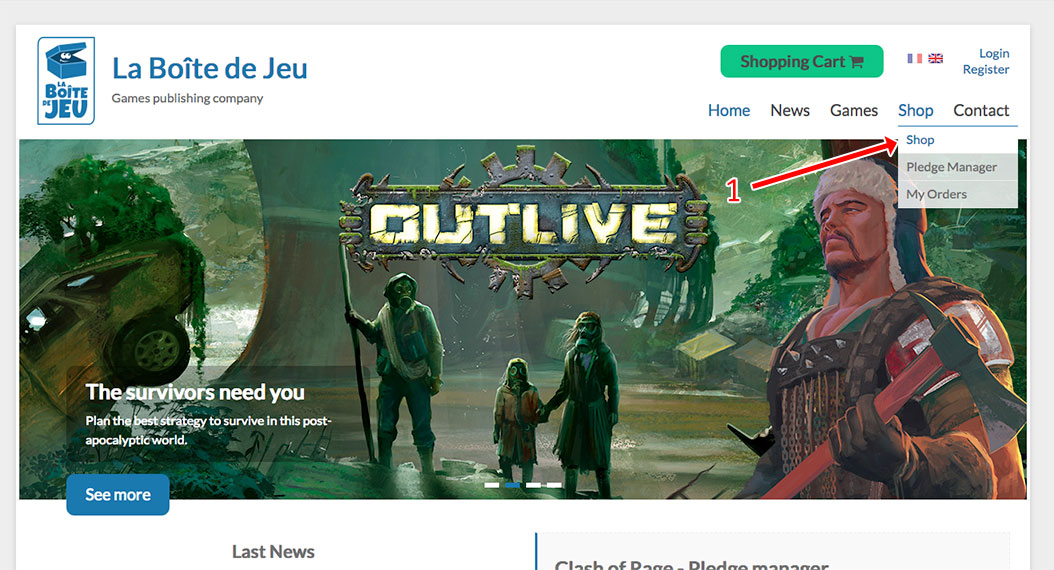The height and width of the screenshot is (570, 1054).
Task: Click the Register link
Action: pos(985,69)
